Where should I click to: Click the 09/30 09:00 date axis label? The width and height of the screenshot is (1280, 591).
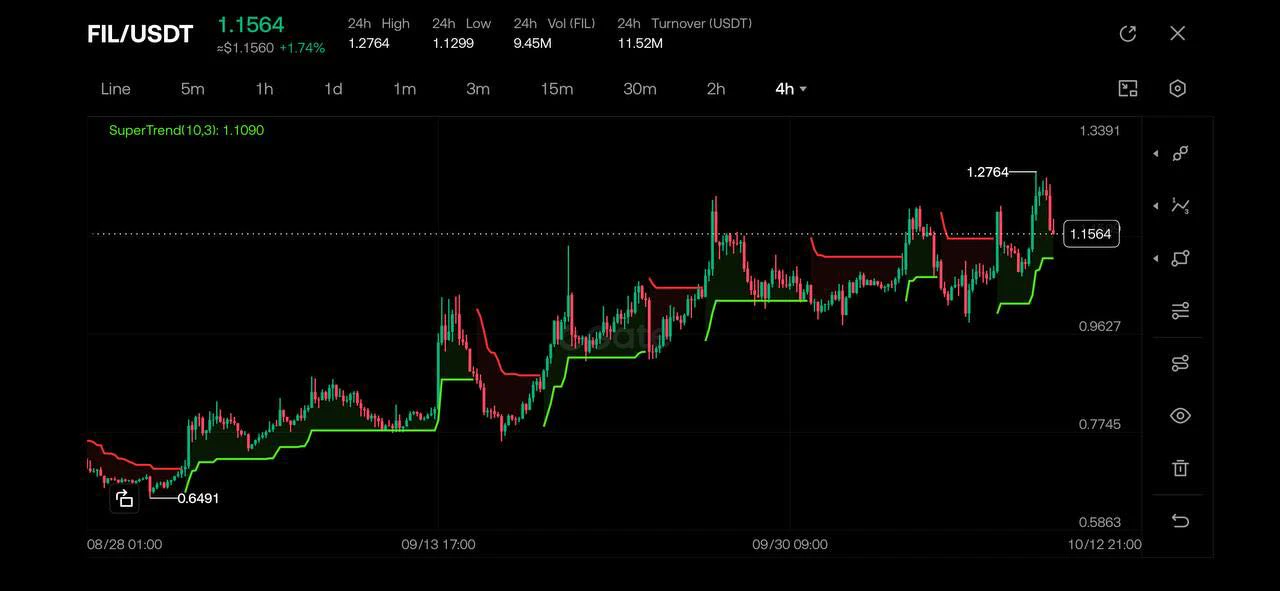[x=790, y=545]
